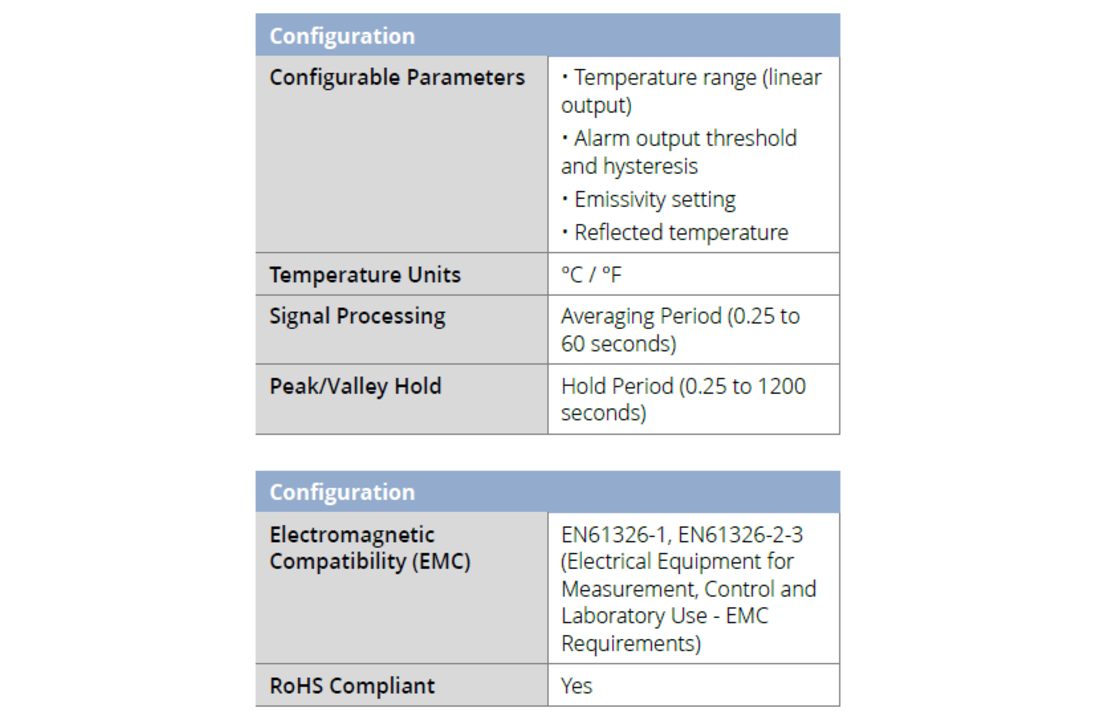Select the EN61326-1, EN61326-2-3 standard text
This screenshot has width=1100, height=720.
point(682,535)
